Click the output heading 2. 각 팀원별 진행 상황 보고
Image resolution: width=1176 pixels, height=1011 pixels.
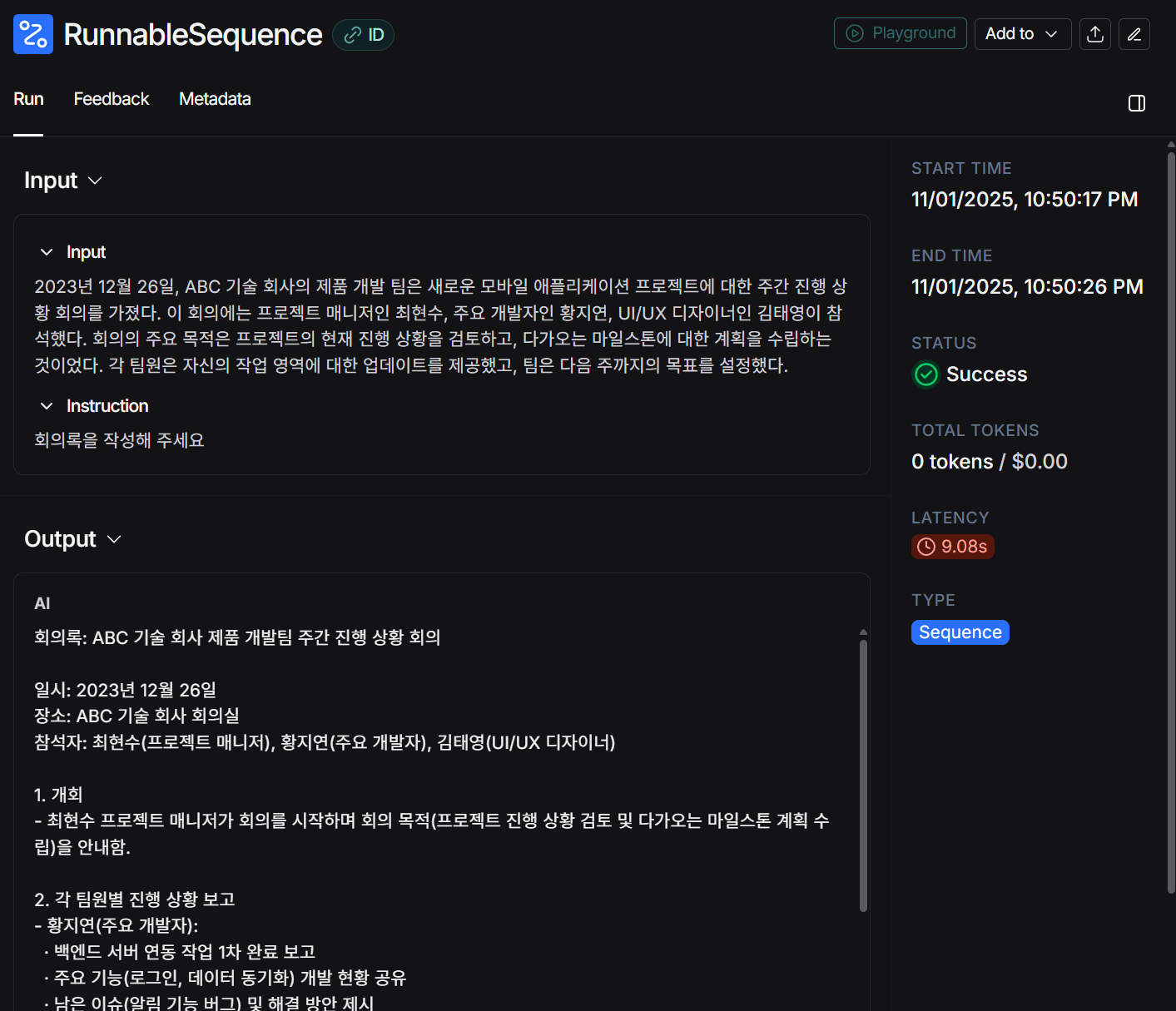click(135, 899)
